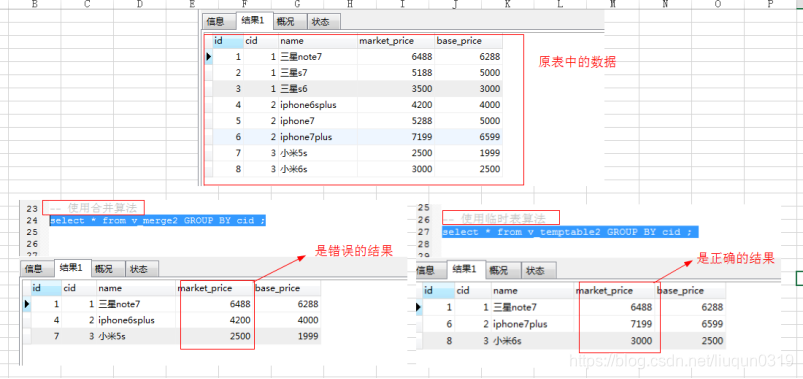
Task: Click the base_price header in the v_merge2 result grid
Action: point(287,288)
